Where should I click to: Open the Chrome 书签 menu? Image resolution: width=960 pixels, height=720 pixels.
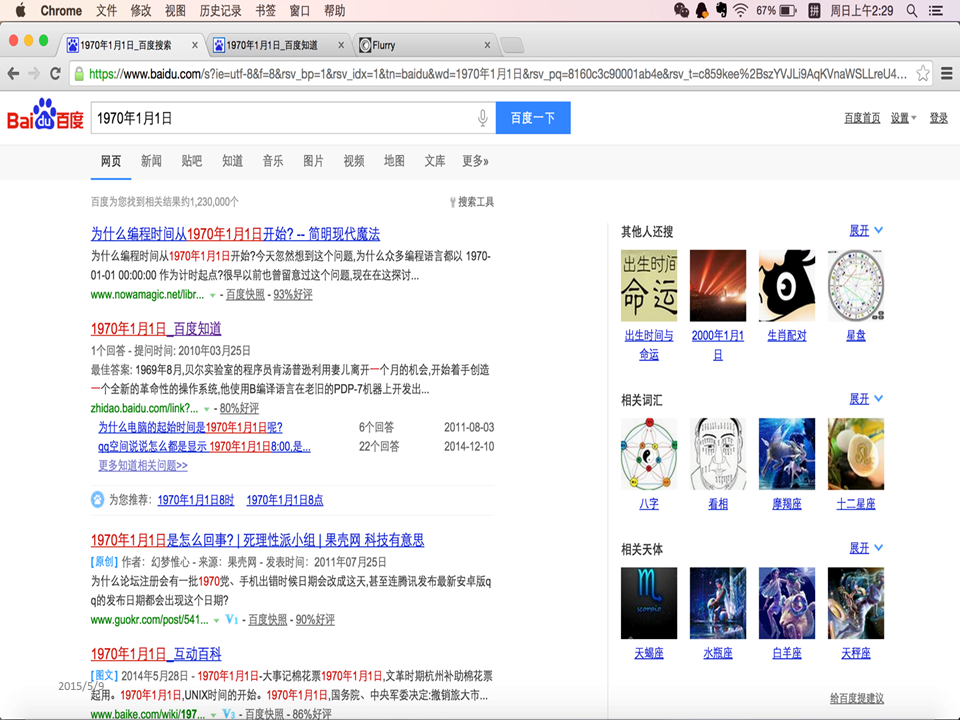point(266,10)
